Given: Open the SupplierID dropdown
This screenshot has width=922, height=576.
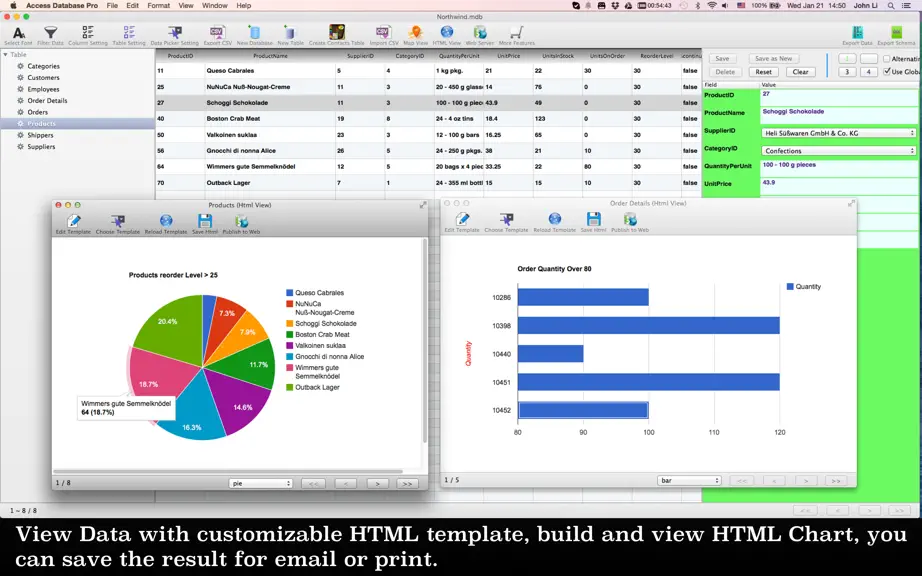Looking at the screenshot, I should tap(839, 133).
